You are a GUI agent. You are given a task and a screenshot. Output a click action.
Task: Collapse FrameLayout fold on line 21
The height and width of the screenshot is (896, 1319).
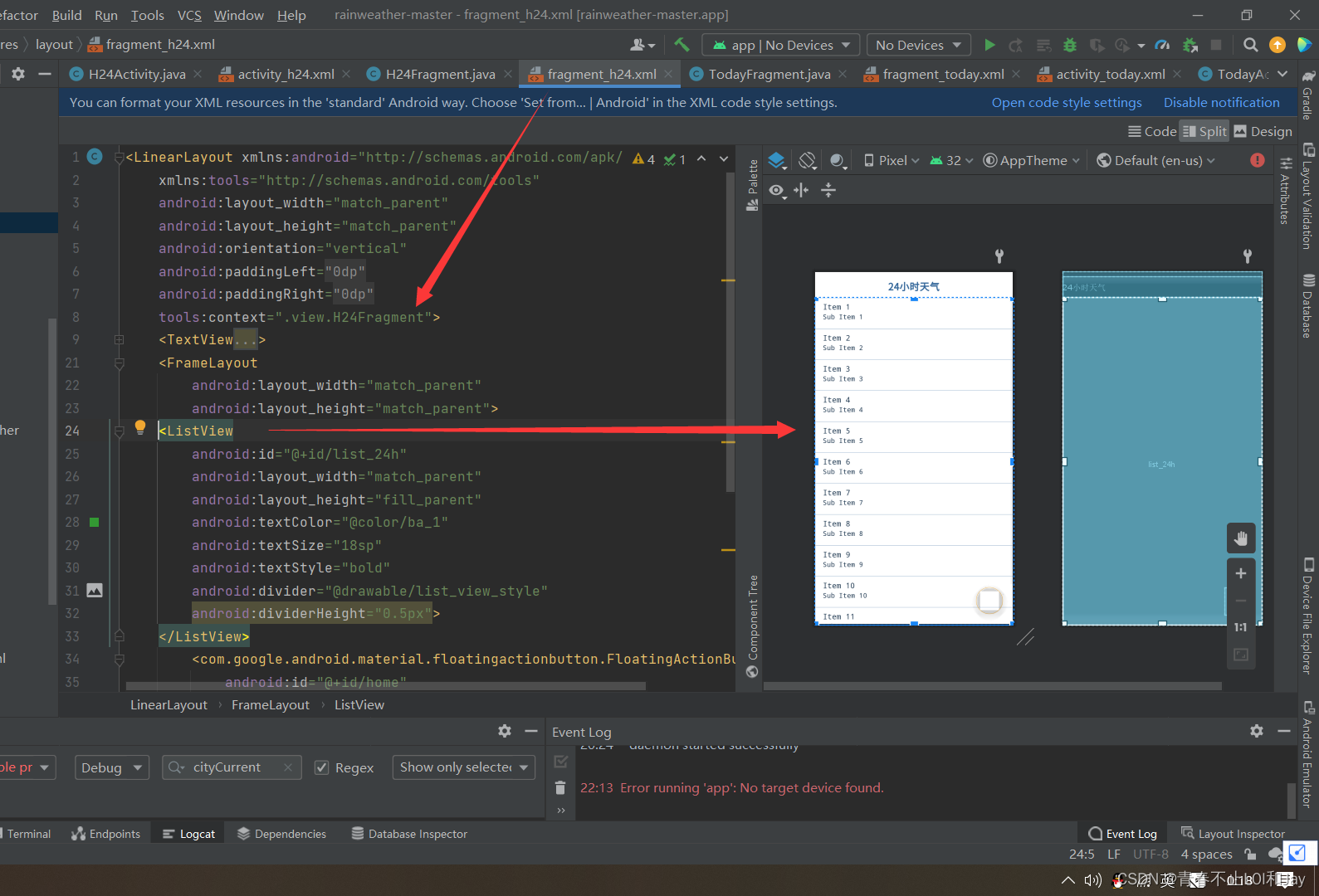click(x=119, y=363)
